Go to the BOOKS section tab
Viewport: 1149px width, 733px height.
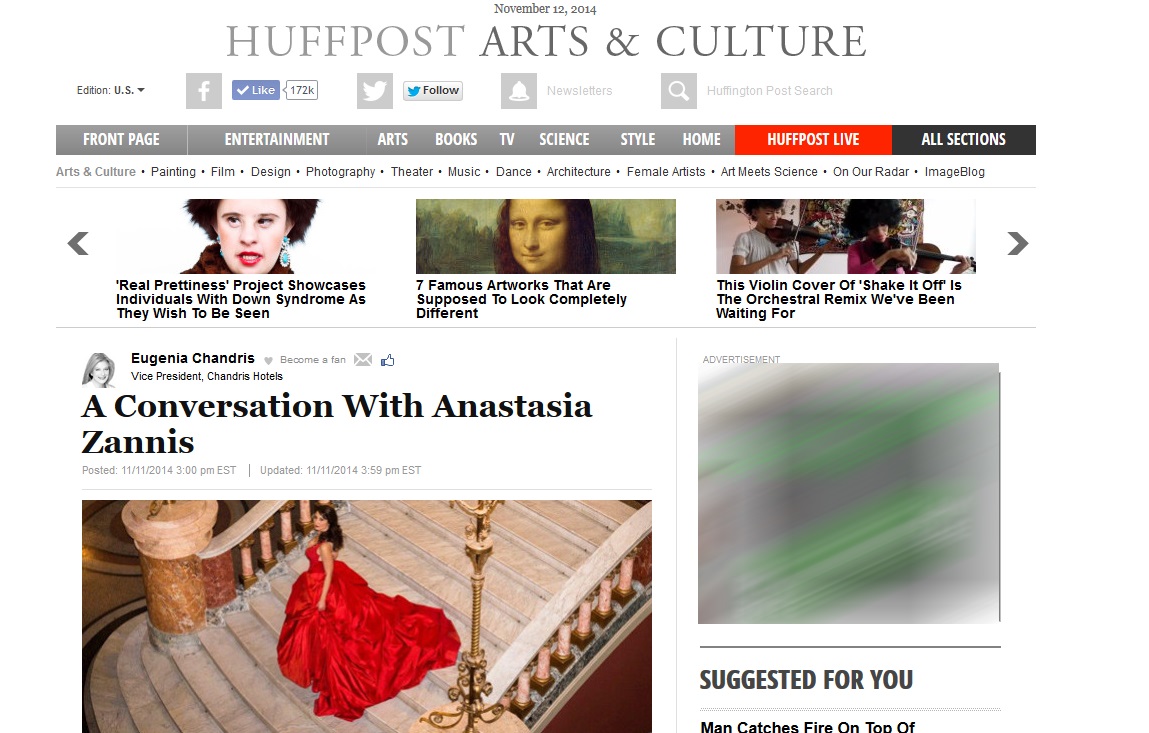456,139
